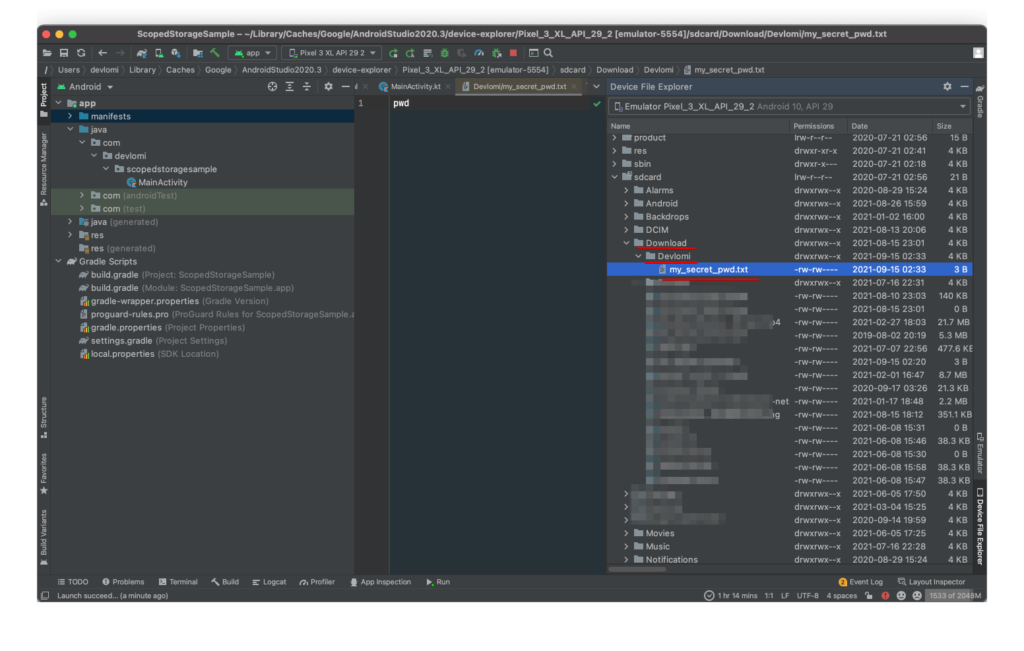
Task: Click the Build hammer icon
Action: click(x=213, y=52)
